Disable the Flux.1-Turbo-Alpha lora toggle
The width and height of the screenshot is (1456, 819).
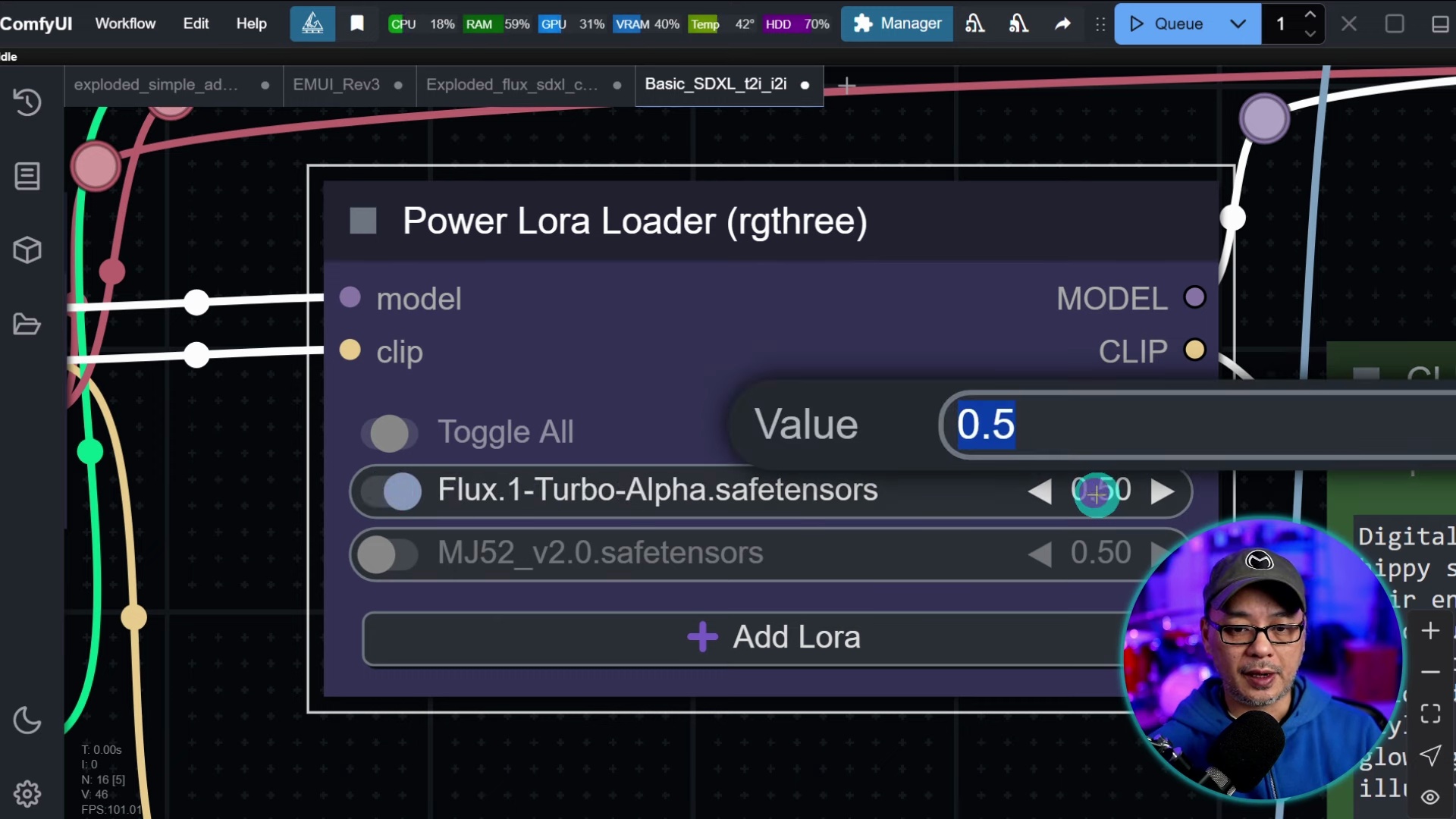(x=391, y=491)
